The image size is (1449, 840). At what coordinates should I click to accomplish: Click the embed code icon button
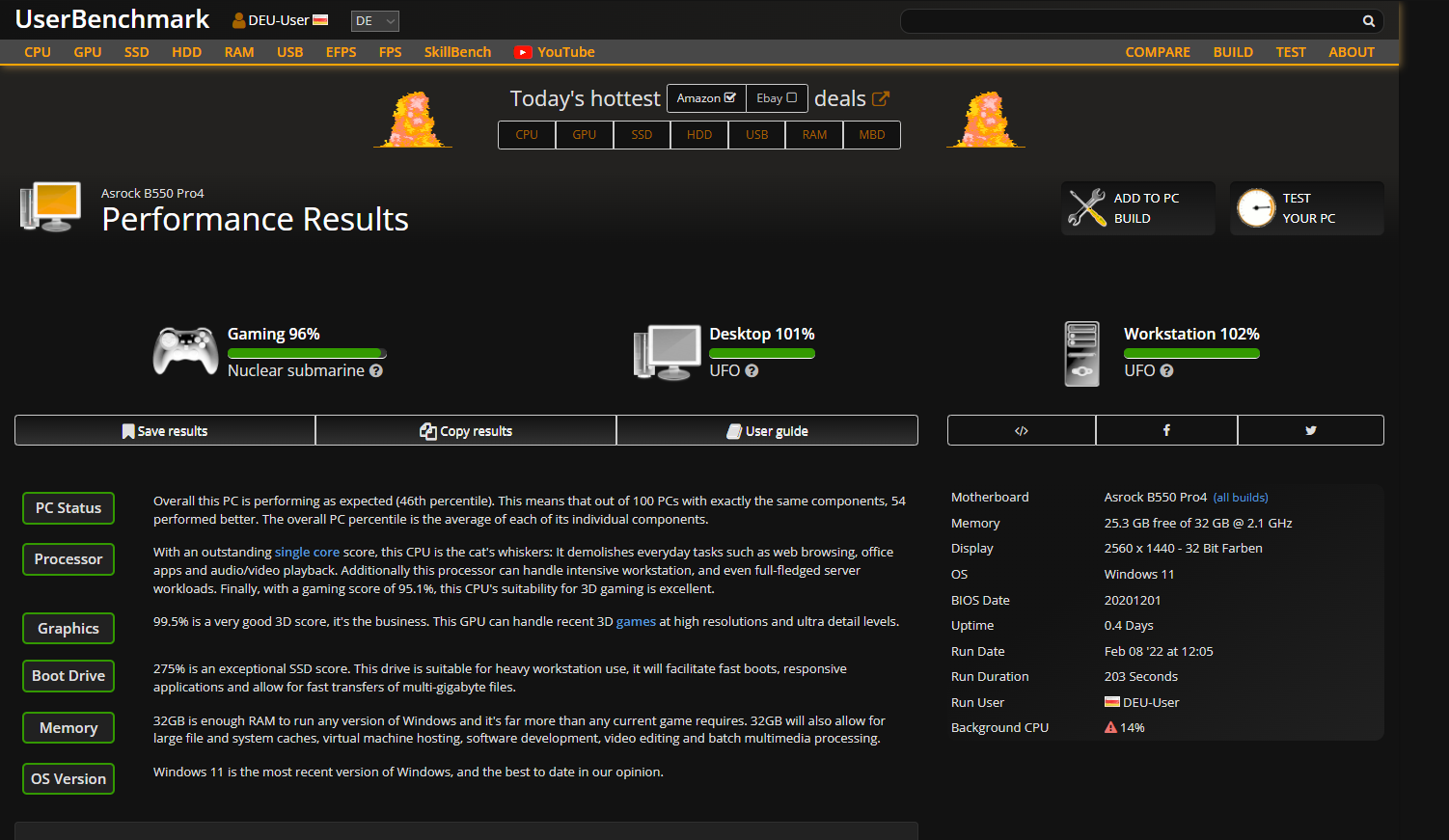[1022, 430]
